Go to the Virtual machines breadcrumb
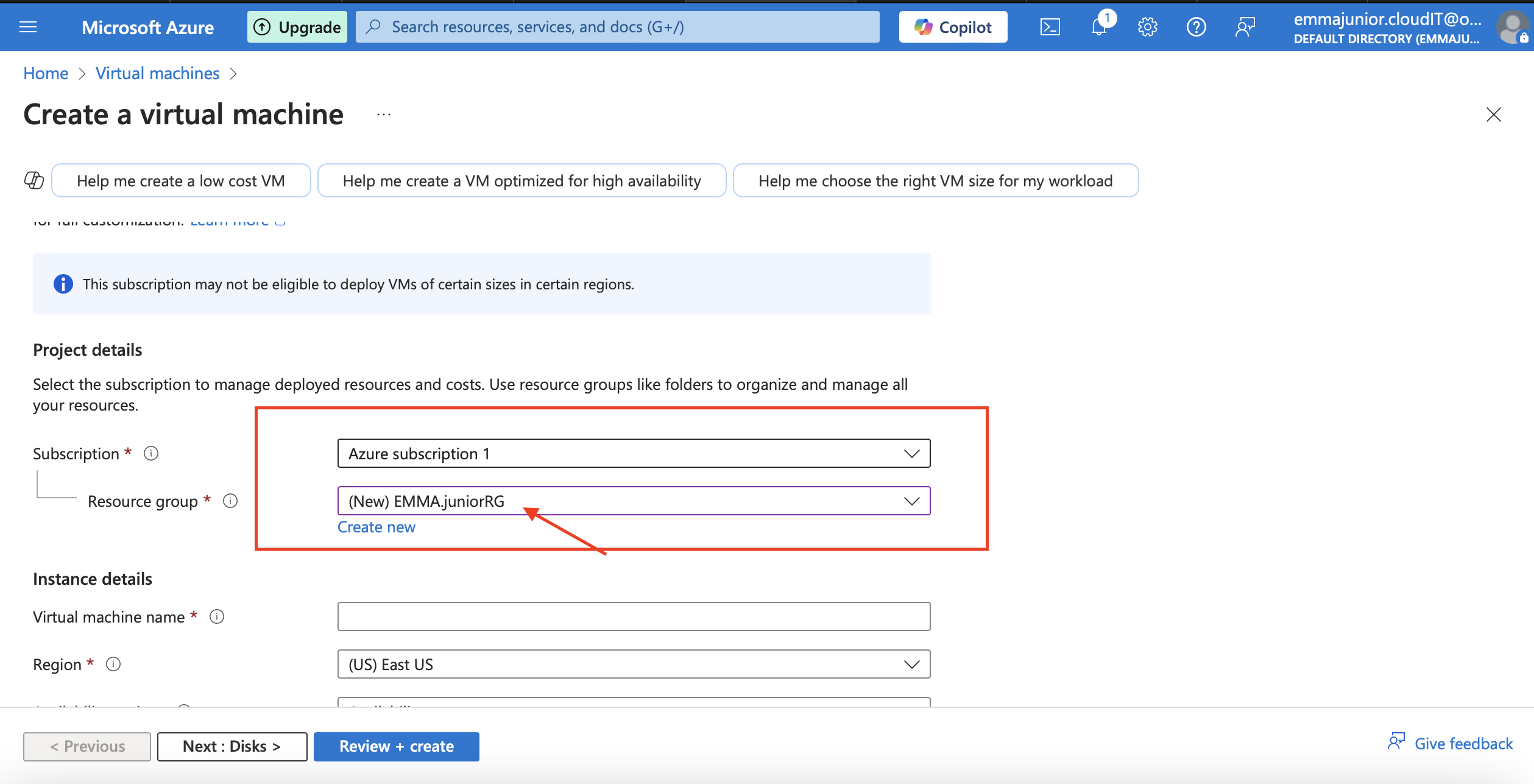 (x=158, y=73)
